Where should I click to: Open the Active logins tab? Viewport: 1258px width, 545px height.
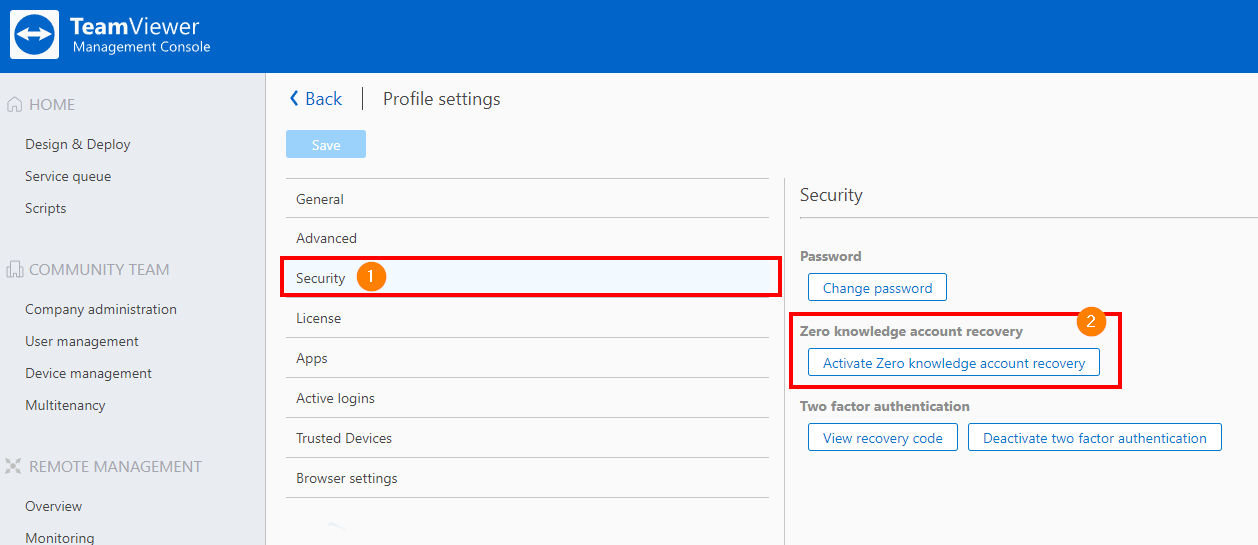(527, 398)
